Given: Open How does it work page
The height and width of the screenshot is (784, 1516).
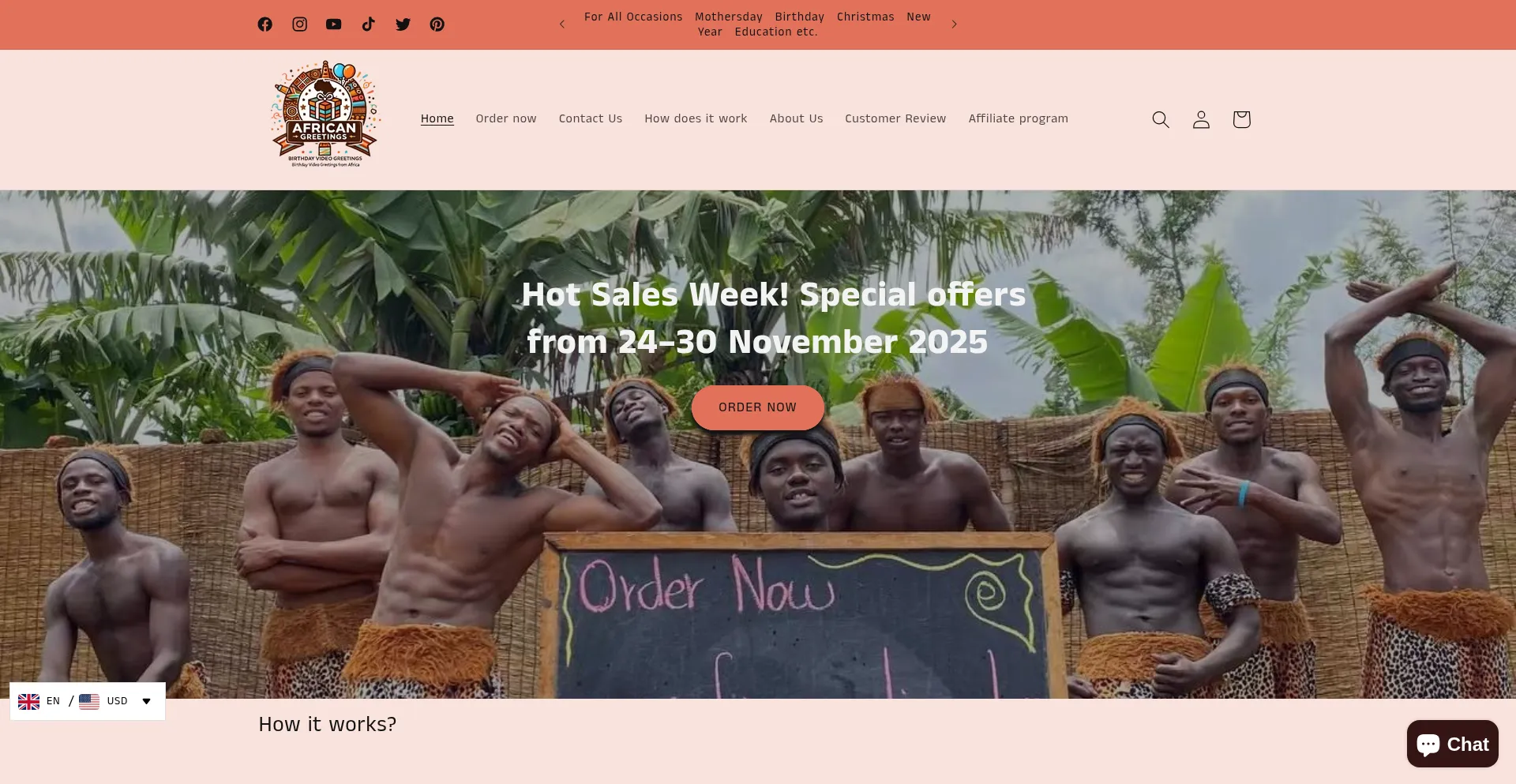Looking at the screenshot, I should (696, 118).
